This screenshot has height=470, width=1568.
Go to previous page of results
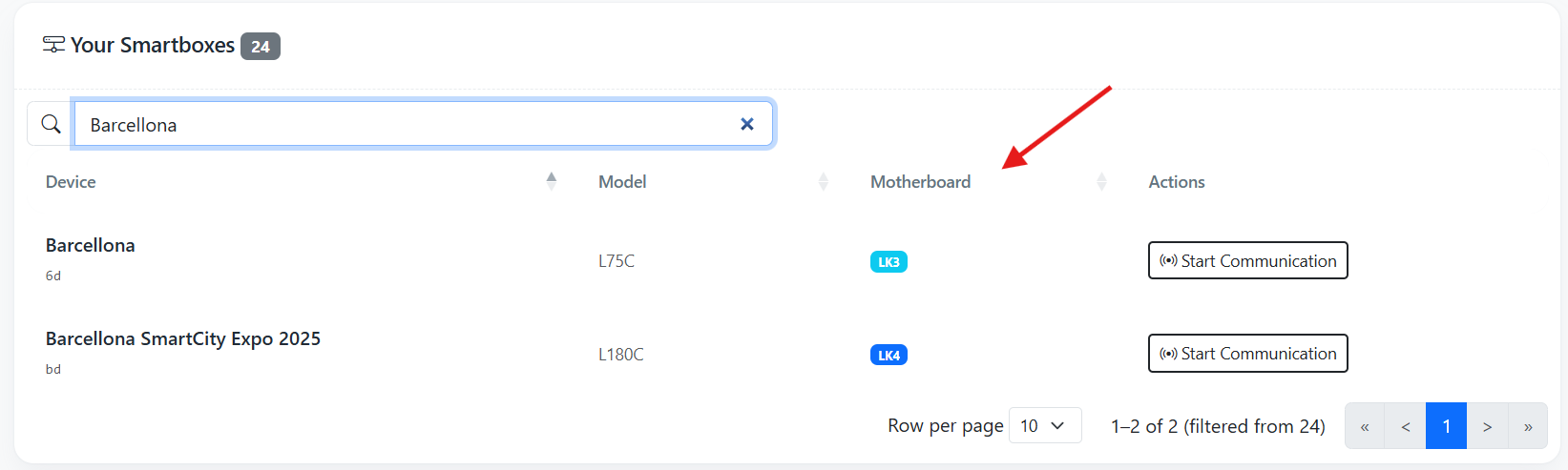(1405, 426)
